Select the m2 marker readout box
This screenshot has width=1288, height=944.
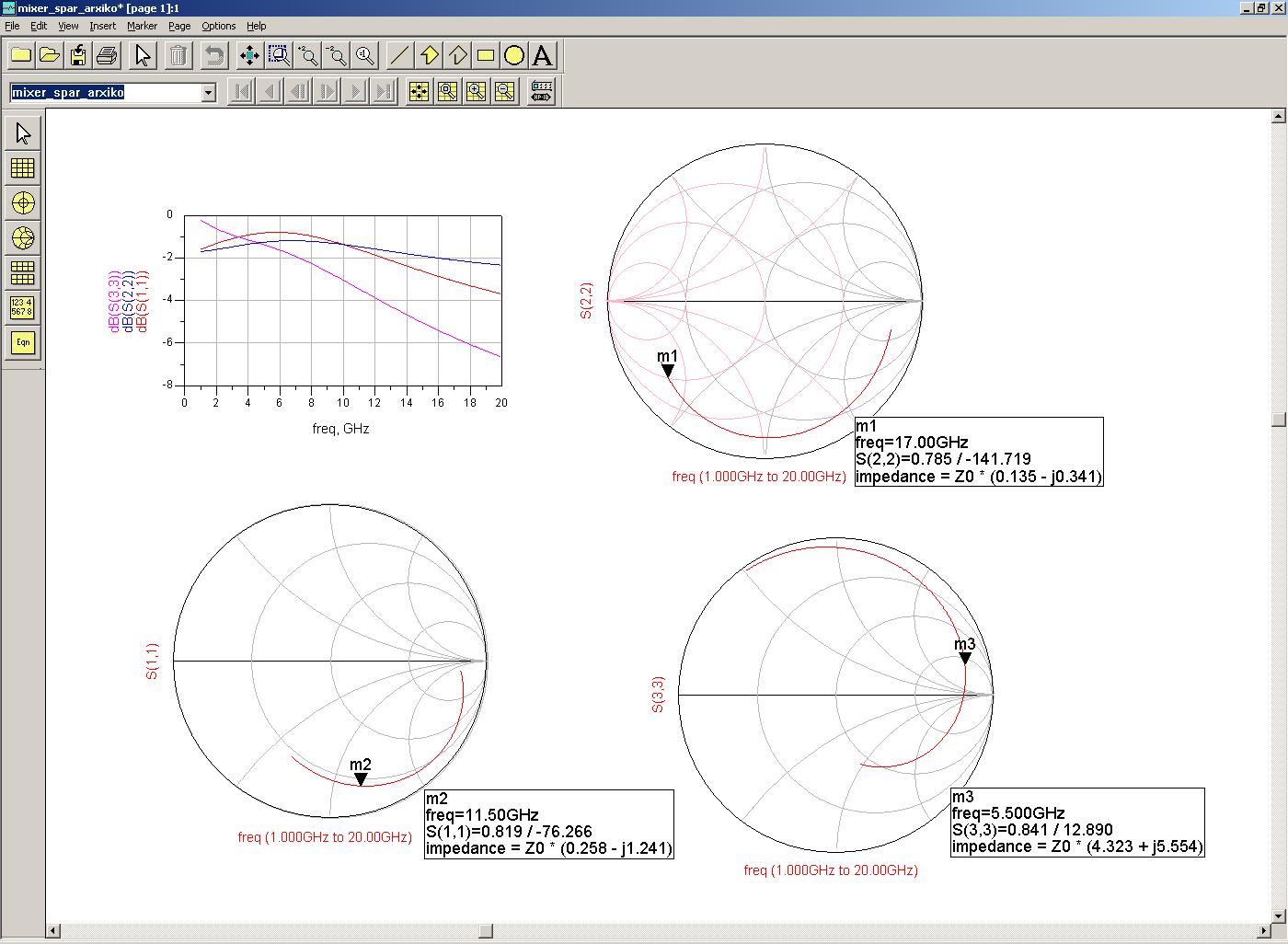tap(549, 823)
